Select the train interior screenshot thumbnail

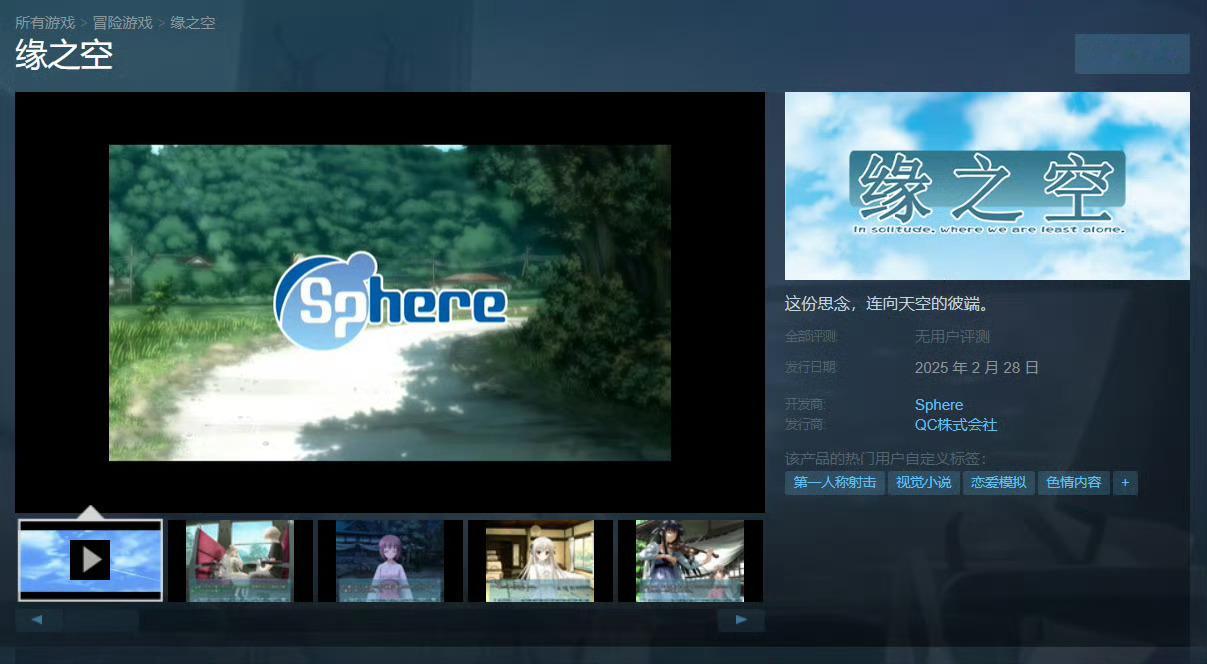(240, 560)
